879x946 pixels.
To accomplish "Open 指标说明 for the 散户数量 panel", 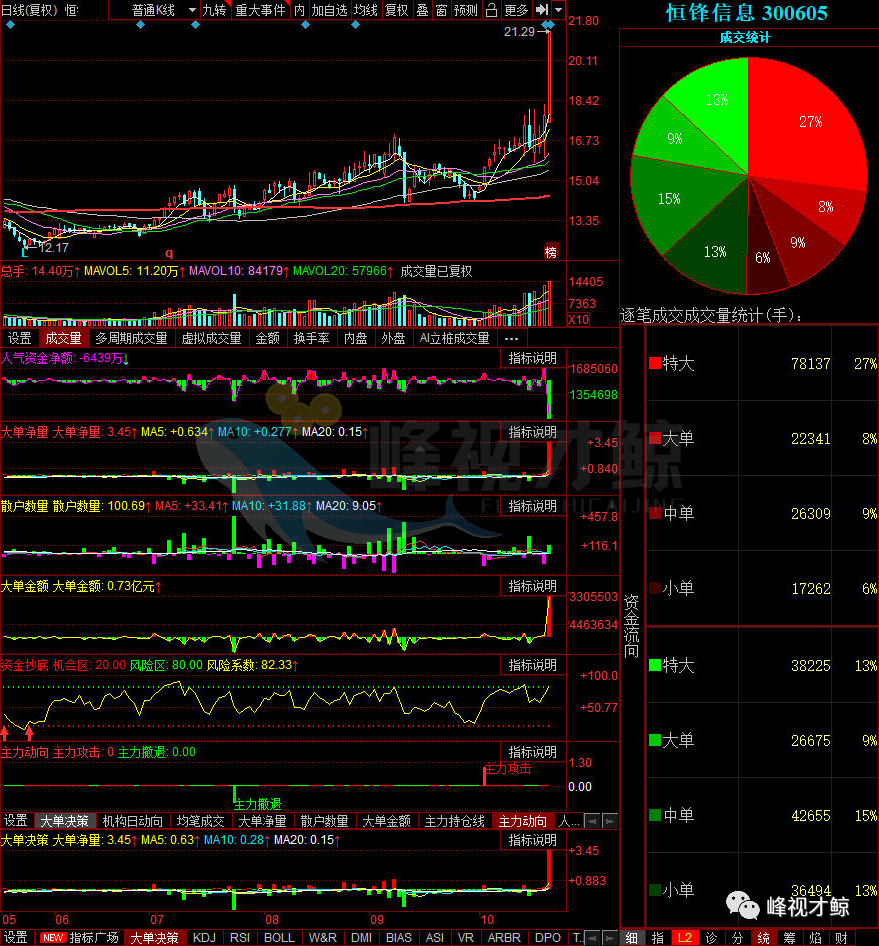I will tap(533, 506).
